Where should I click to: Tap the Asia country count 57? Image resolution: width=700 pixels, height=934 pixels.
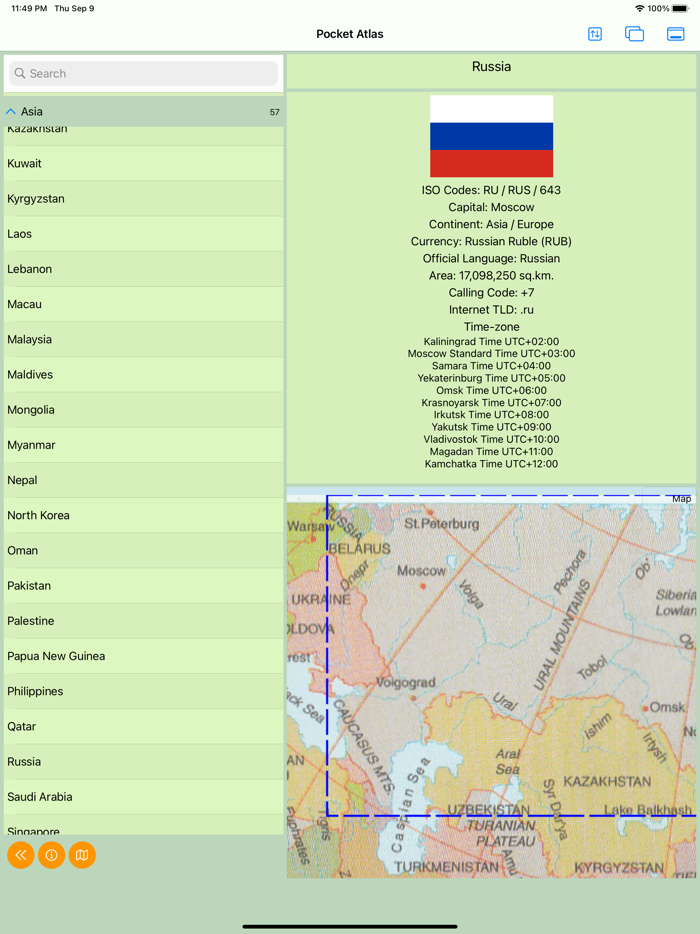275,112
